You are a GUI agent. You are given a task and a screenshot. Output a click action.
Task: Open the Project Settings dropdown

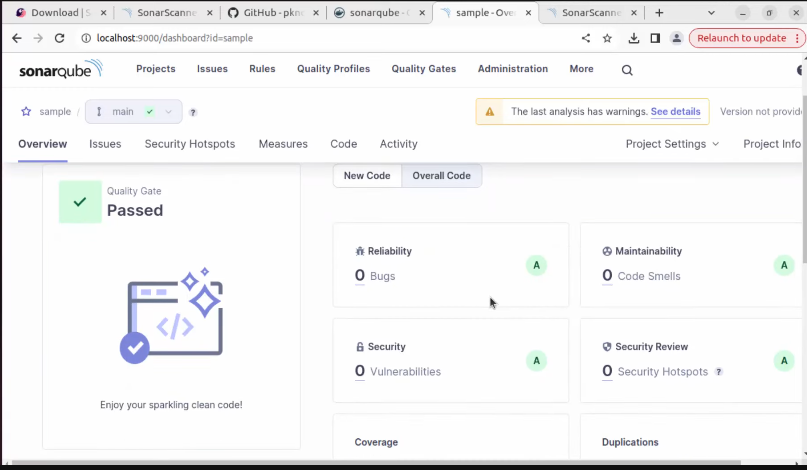click(672, 144)
